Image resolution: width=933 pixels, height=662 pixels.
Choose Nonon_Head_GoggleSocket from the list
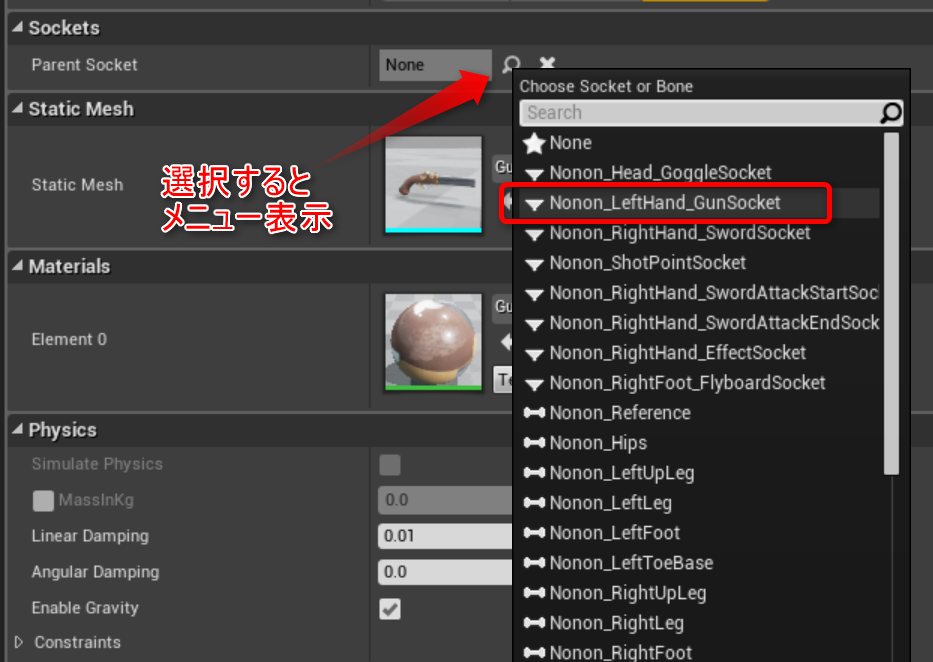(x=700, y=172)
